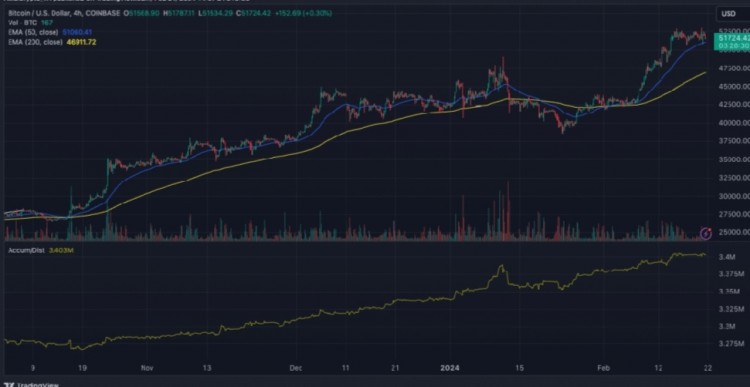Viewport: 750px width, 387px height.
Task: Click the Nov label on time axis
Action: (147, 368)
